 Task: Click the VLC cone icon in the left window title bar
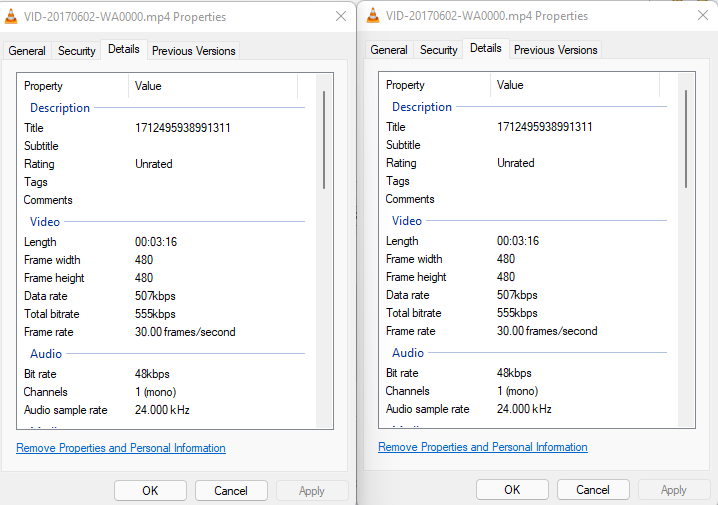12,17
